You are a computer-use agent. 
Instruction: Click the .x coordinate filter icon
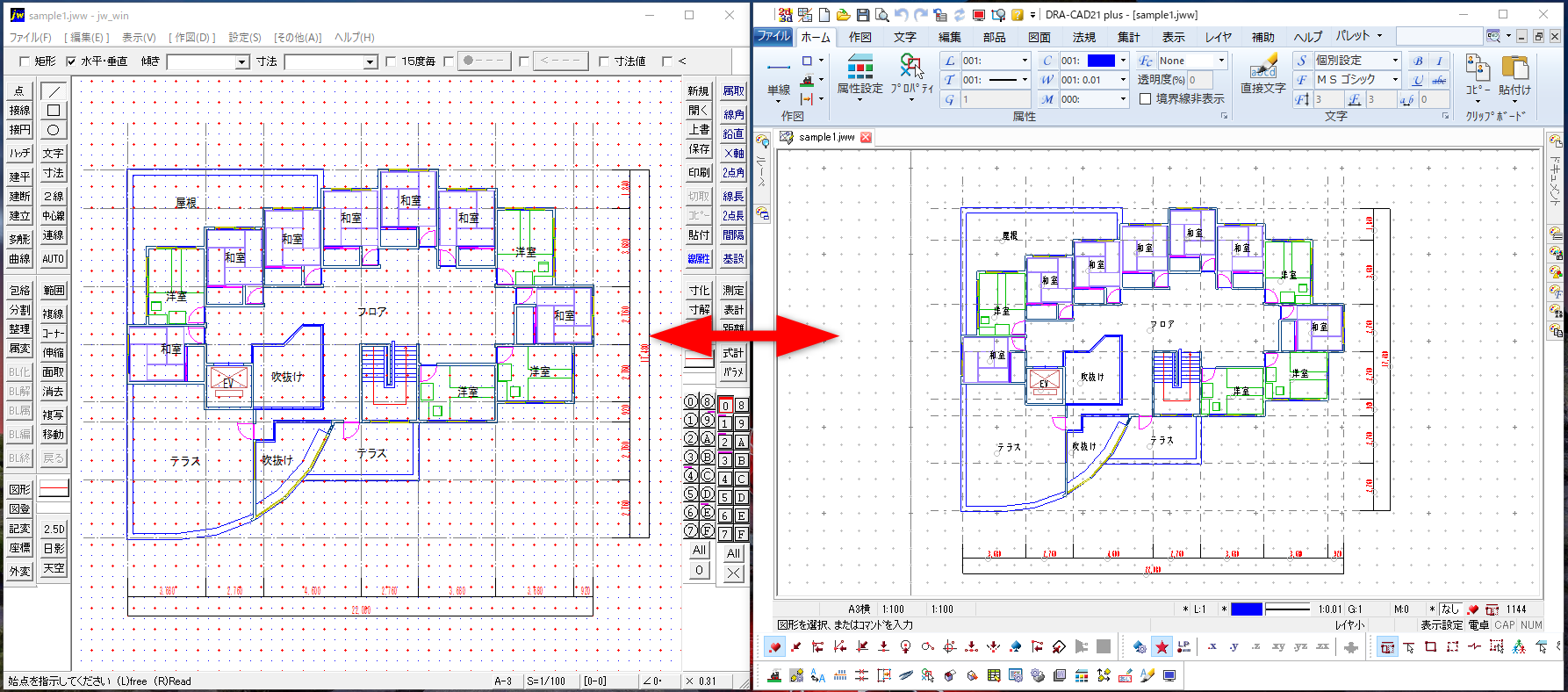(1212, 647)
